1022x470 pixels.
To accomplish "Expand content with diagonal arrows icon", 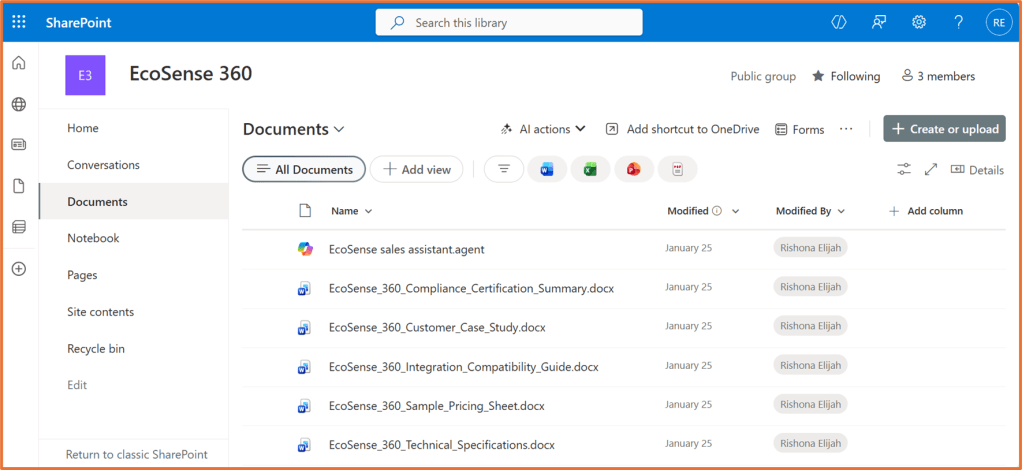I will 931,169.
